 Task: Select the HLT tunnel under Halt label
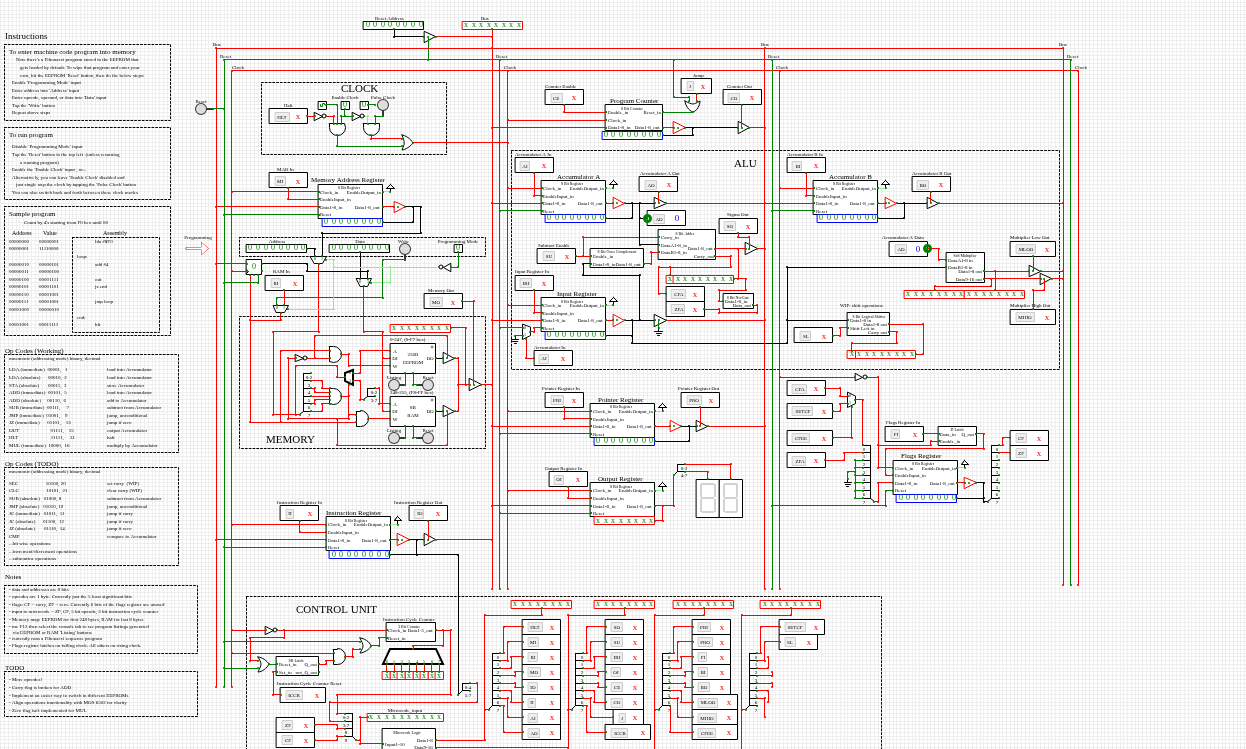coord(288,116)
